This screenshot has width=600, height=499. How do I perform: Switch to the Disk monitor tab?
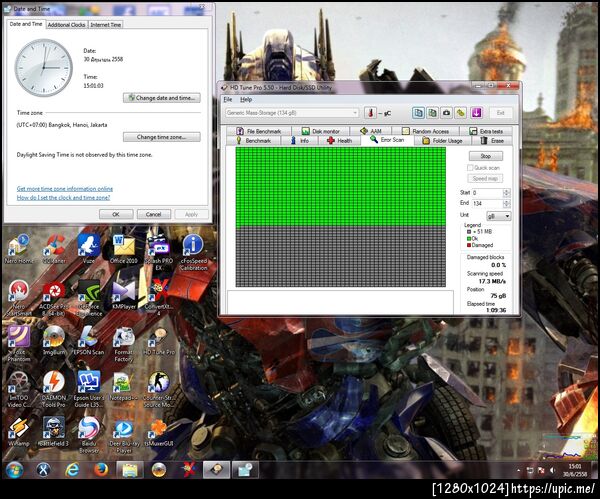pos(321,131)
